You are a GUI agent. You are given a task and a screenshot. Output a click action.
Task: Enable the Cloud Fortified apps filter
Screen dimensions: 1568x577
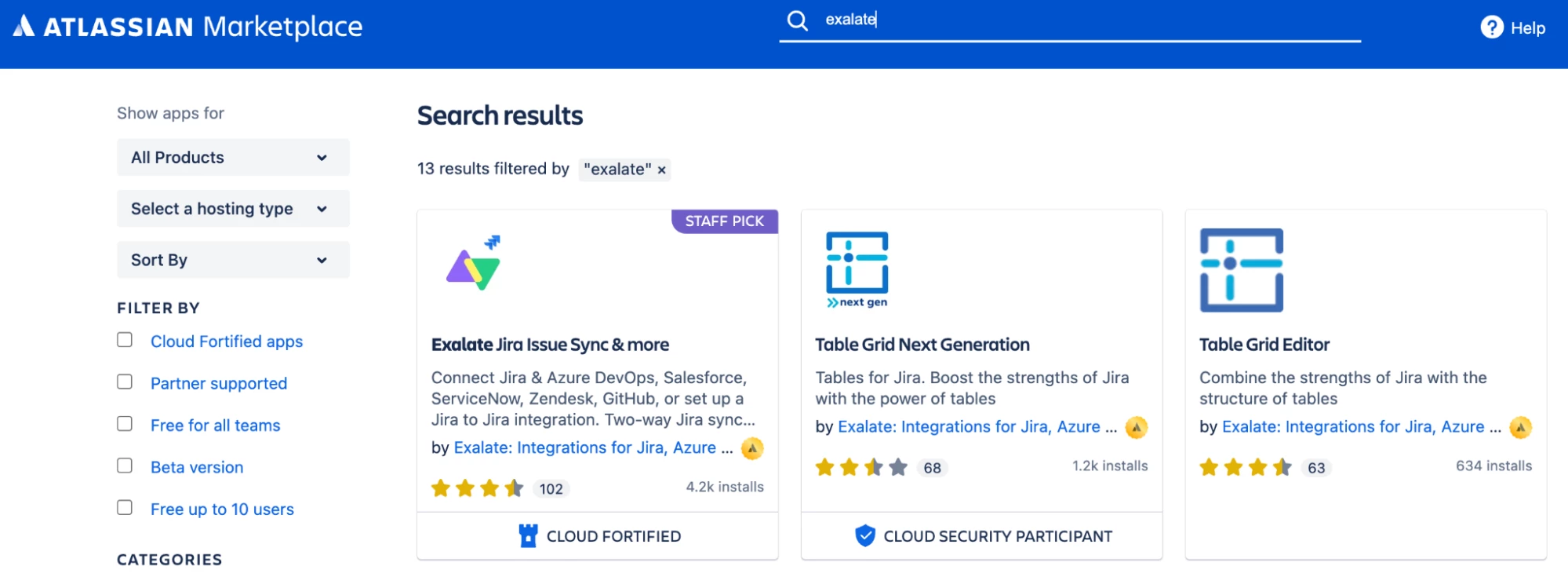(125, 340)
